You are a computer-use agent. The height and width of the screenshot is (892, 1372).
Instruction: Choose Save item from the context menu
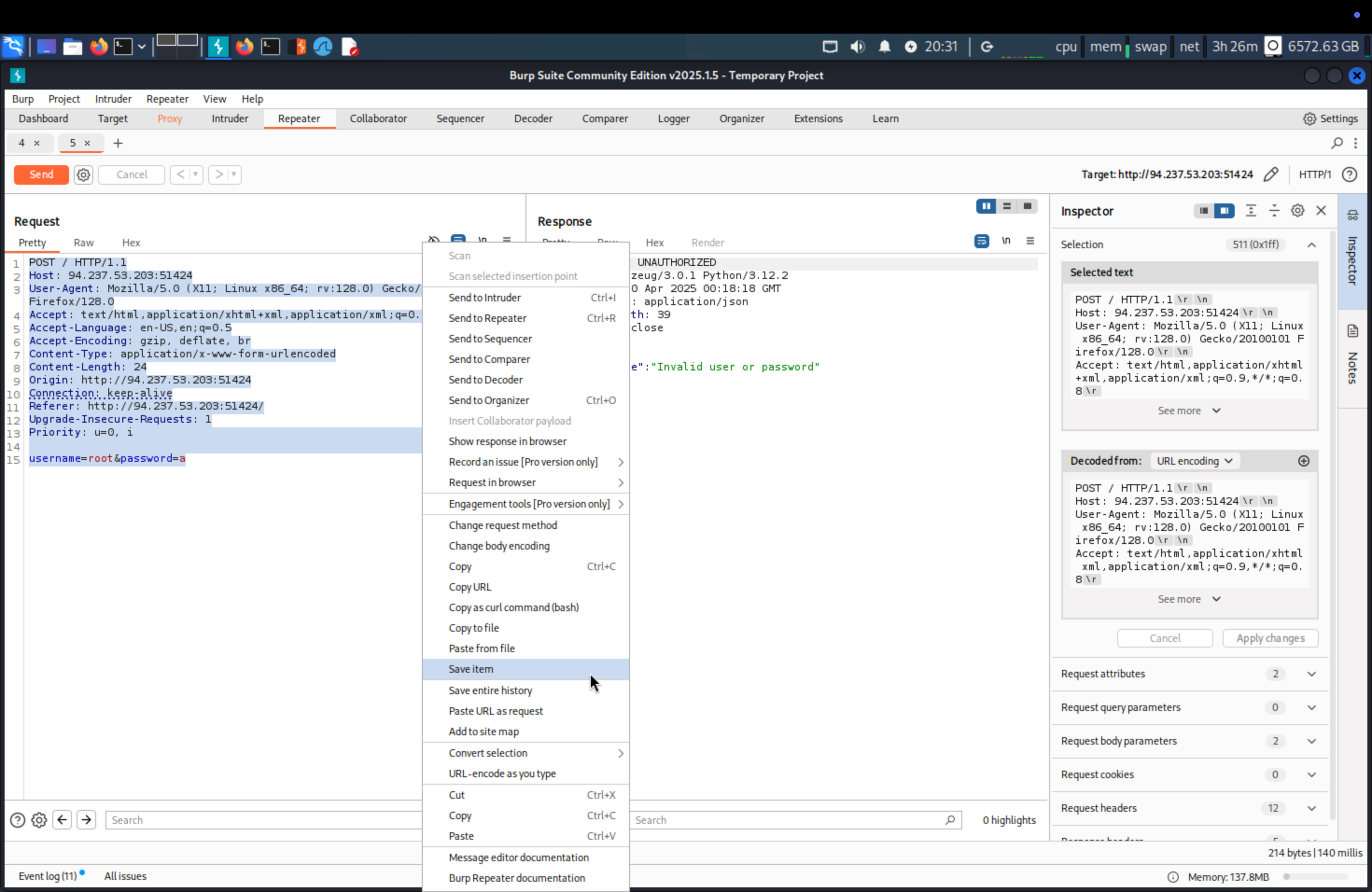(x=525, y=669)
